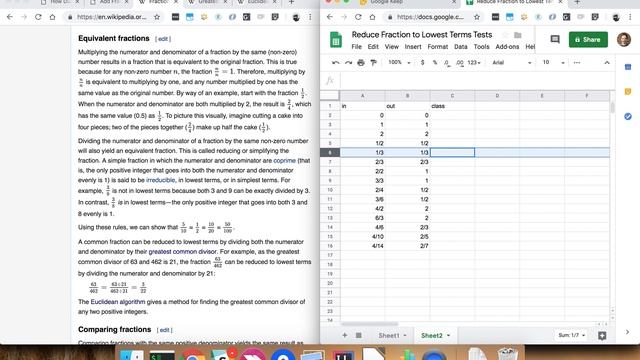The width and height of the screenshot is (640, 360).
Task: Reload the Wikipedia page
Action: tap(38, 17)
